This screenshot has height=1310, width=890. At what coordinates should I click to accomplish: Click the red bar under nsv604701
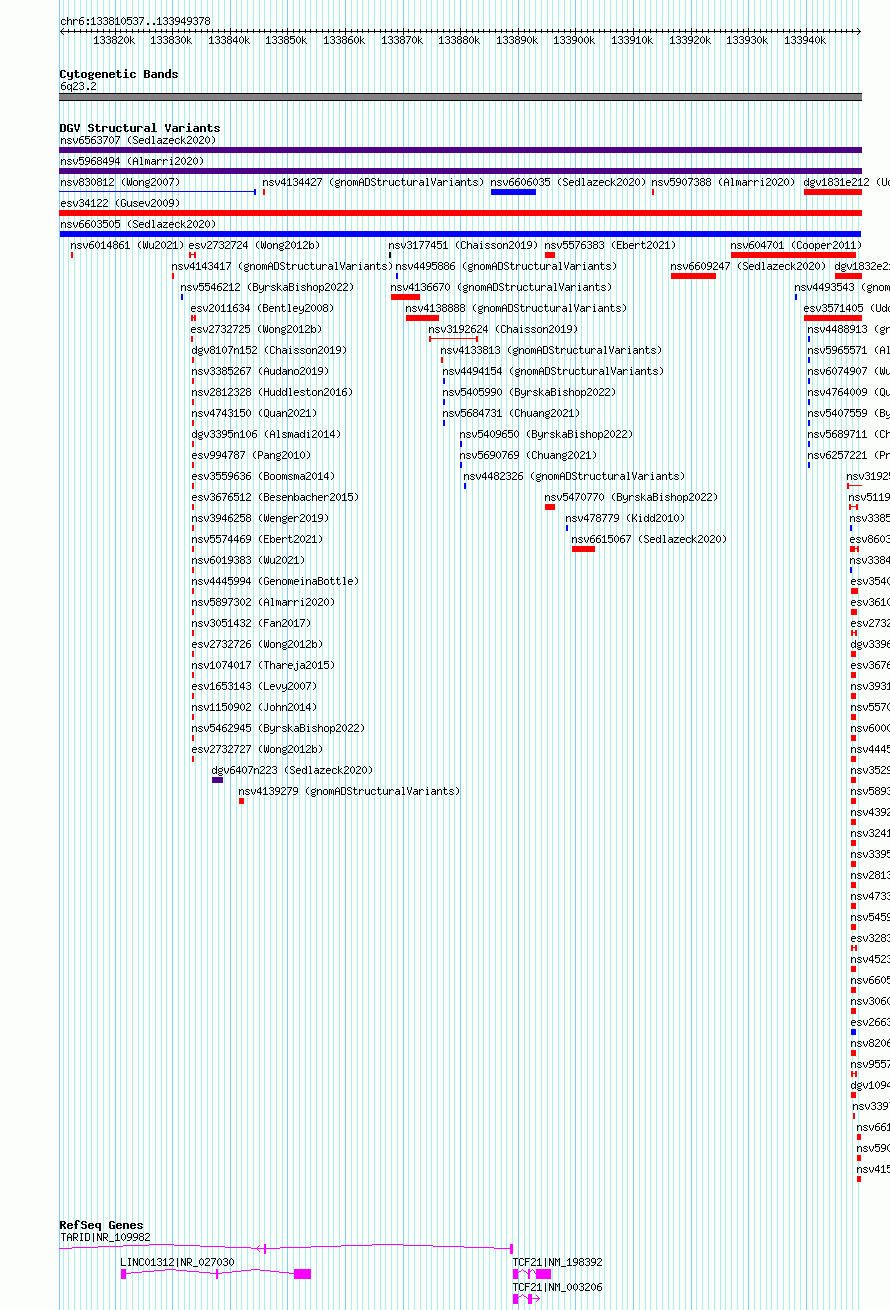793,255
